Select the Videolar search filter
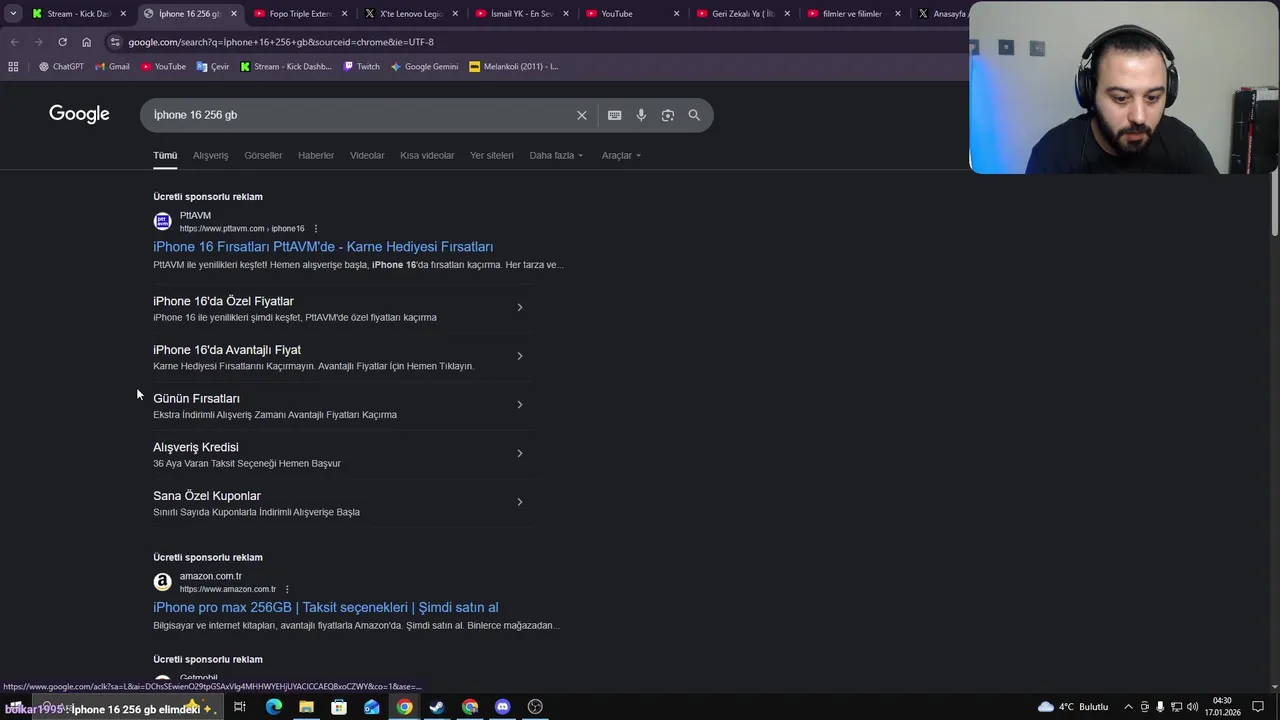The width and height of the screenshot is (1280, 720). tap(367, 155)
